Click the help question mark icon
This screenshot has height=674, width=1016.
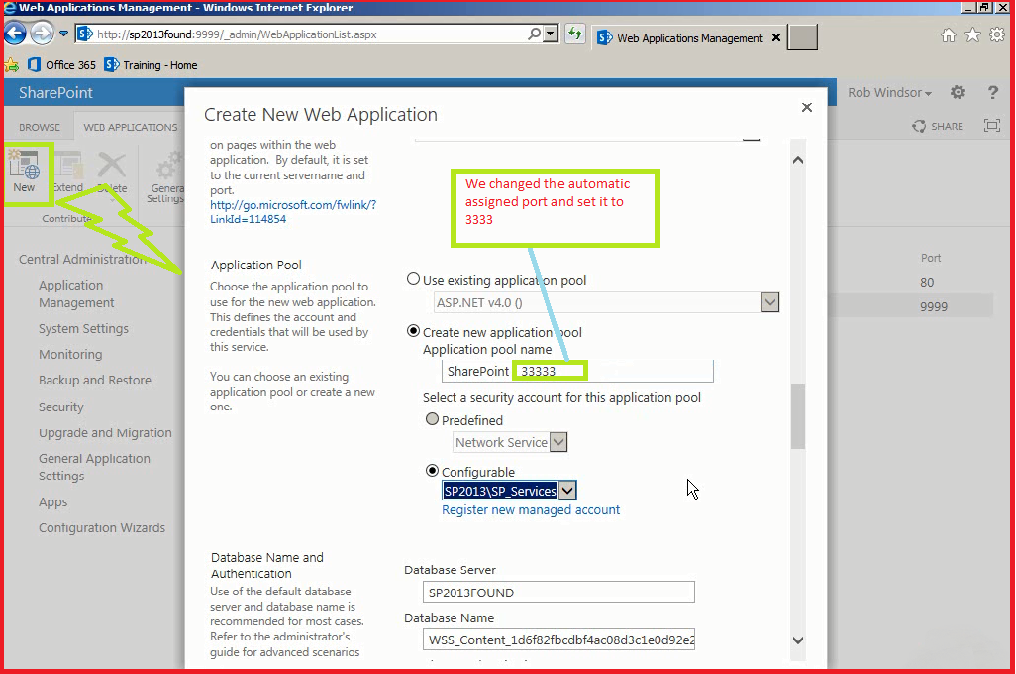[x=992, y=91]
